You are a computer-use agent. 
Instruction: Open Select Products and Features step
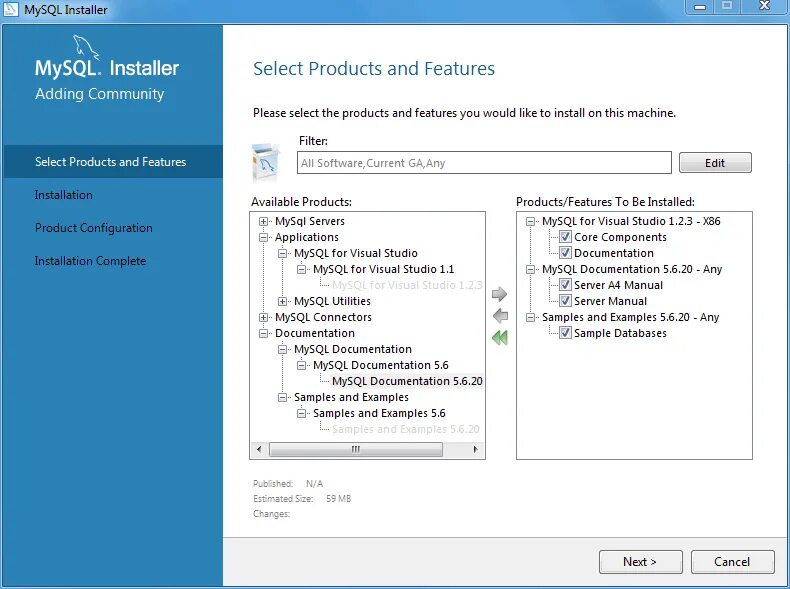click(x=113, y=162)
